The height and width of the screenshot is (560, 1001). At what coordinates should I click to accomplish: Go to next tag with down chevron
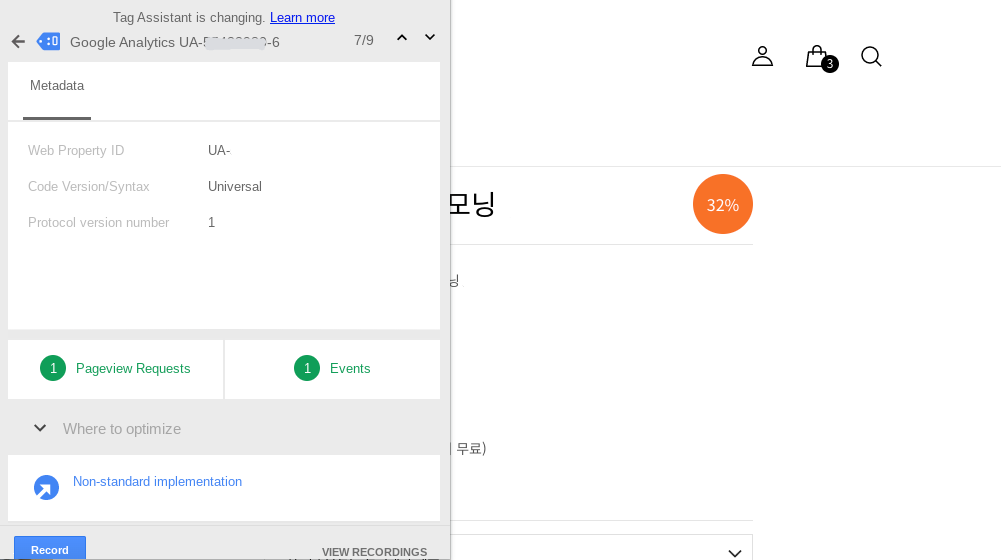point(430,38)
